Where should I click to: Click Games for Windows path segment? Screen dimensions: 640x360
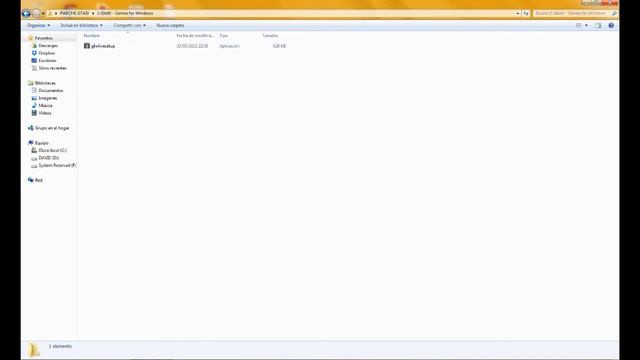(125, 13)
